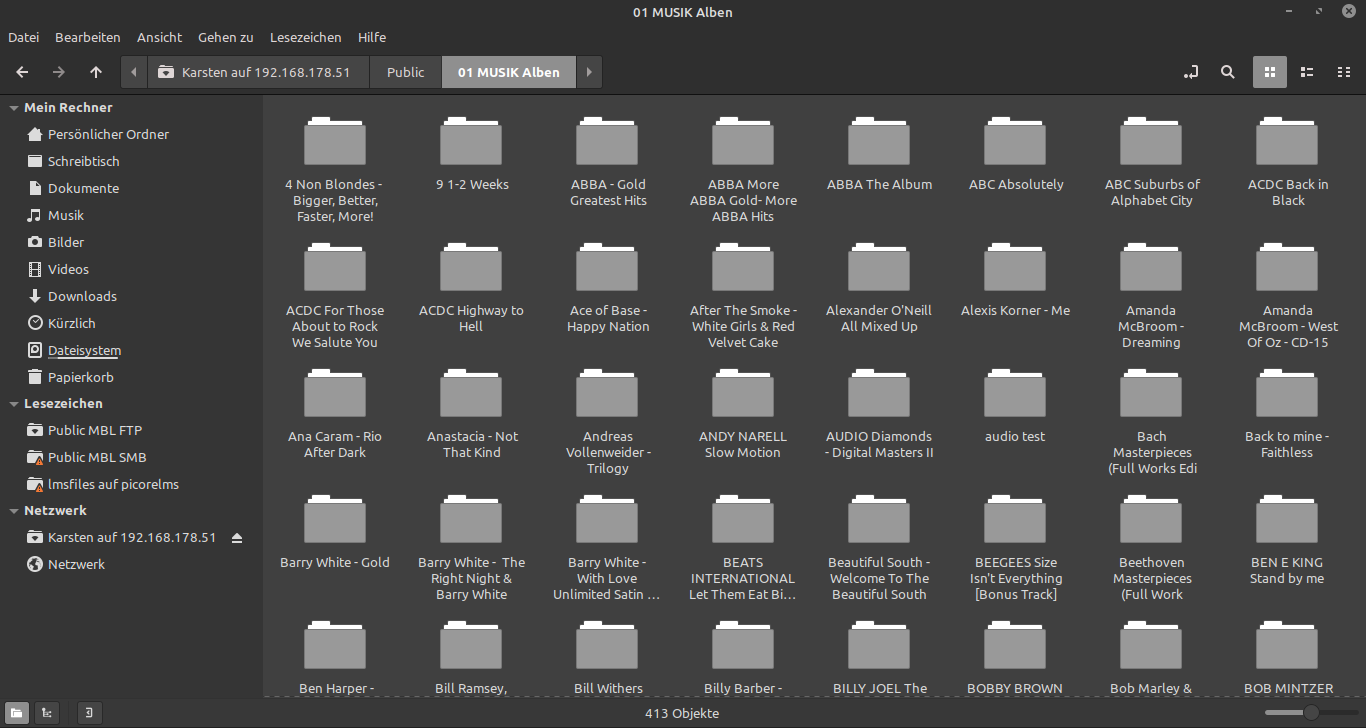Select Beautiful South - Welcome folder
The width and height of the screenshot is (1366, 728).
(x=880, y=548)
